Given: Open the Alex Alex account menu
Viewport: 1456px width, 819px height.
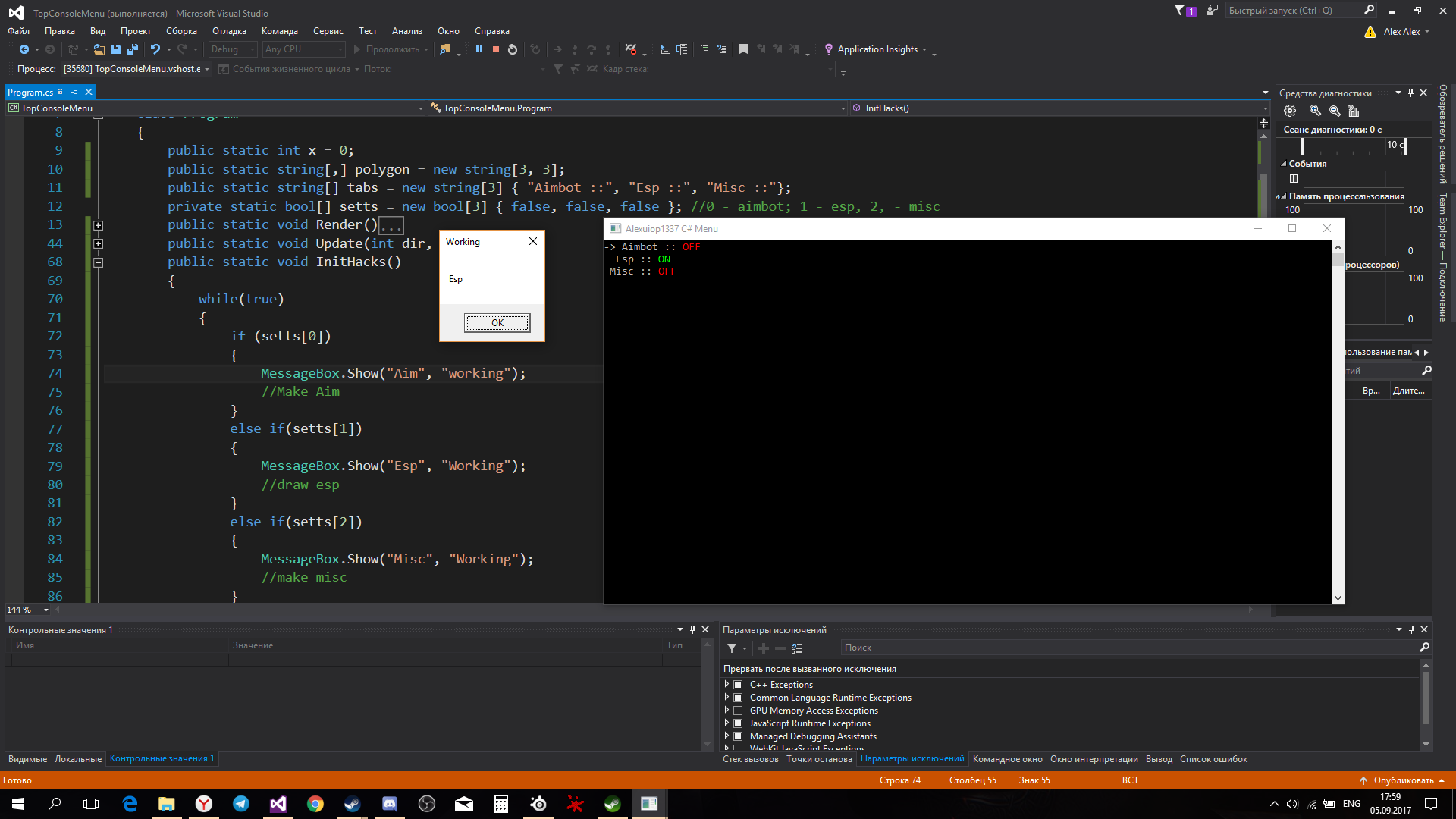Looking at the screenshot, I should (x=1407, y=32).
